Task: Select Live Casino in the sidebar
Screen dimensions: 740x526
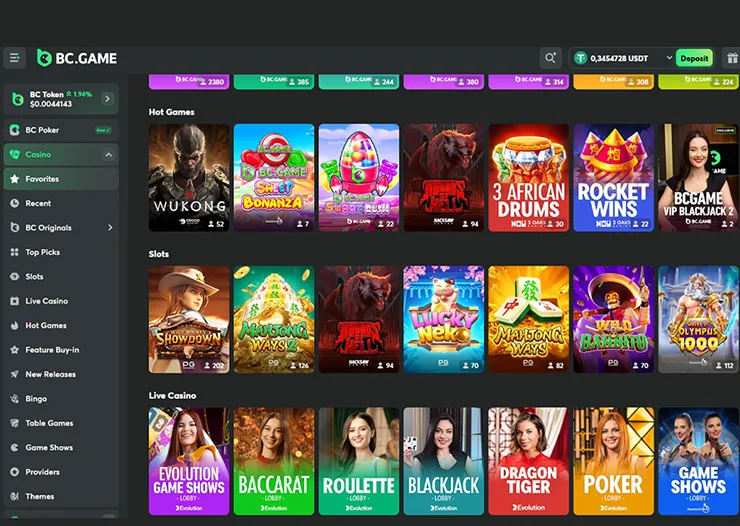Action: [x=61, y=301]
